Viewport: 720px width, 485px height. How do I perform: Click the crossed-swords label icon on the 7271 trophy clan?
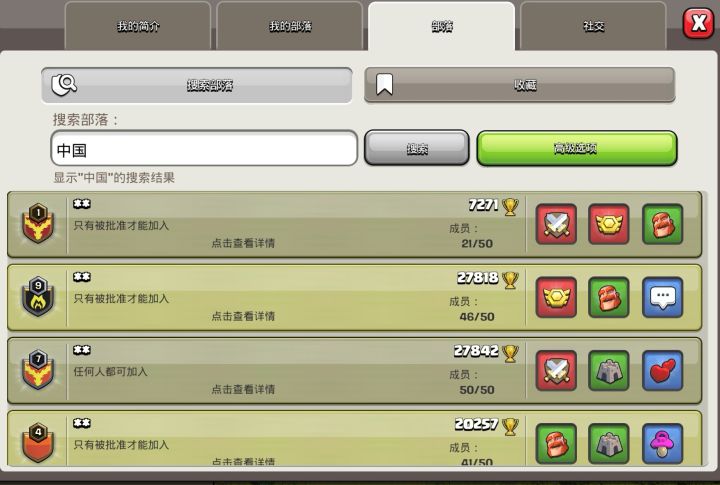(x=556, y=224)
